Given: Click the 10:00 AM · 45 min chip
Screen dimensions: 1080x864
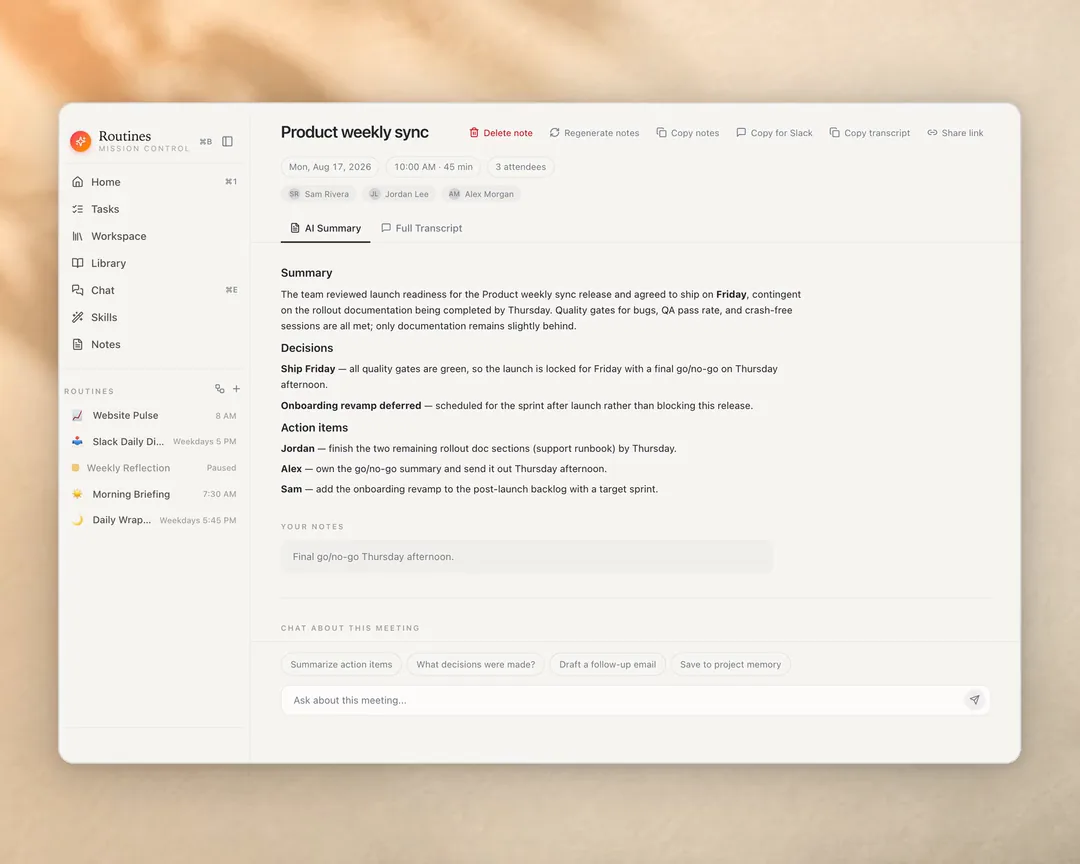Looking at the screenshot, I should pyautogui.click(x=433, y=167).
